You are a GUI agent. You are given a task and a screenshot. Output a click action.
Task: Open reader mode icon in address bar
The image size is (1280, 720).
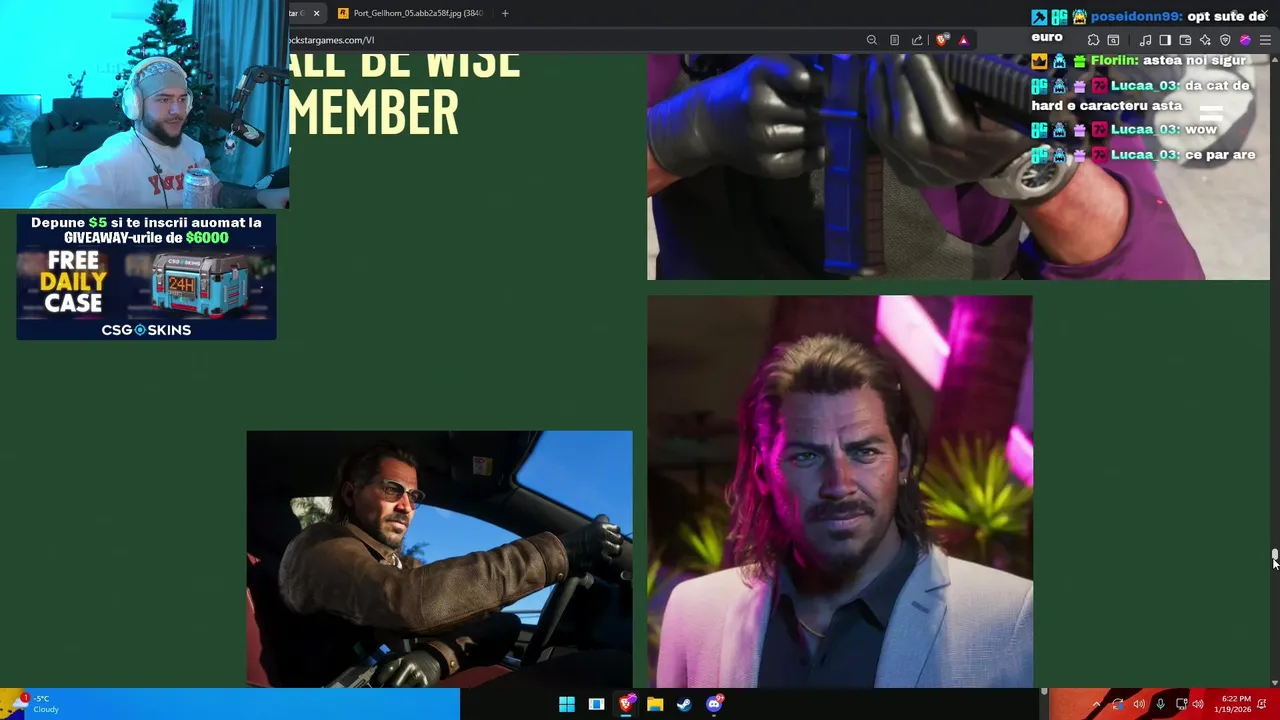pos(894,40)
